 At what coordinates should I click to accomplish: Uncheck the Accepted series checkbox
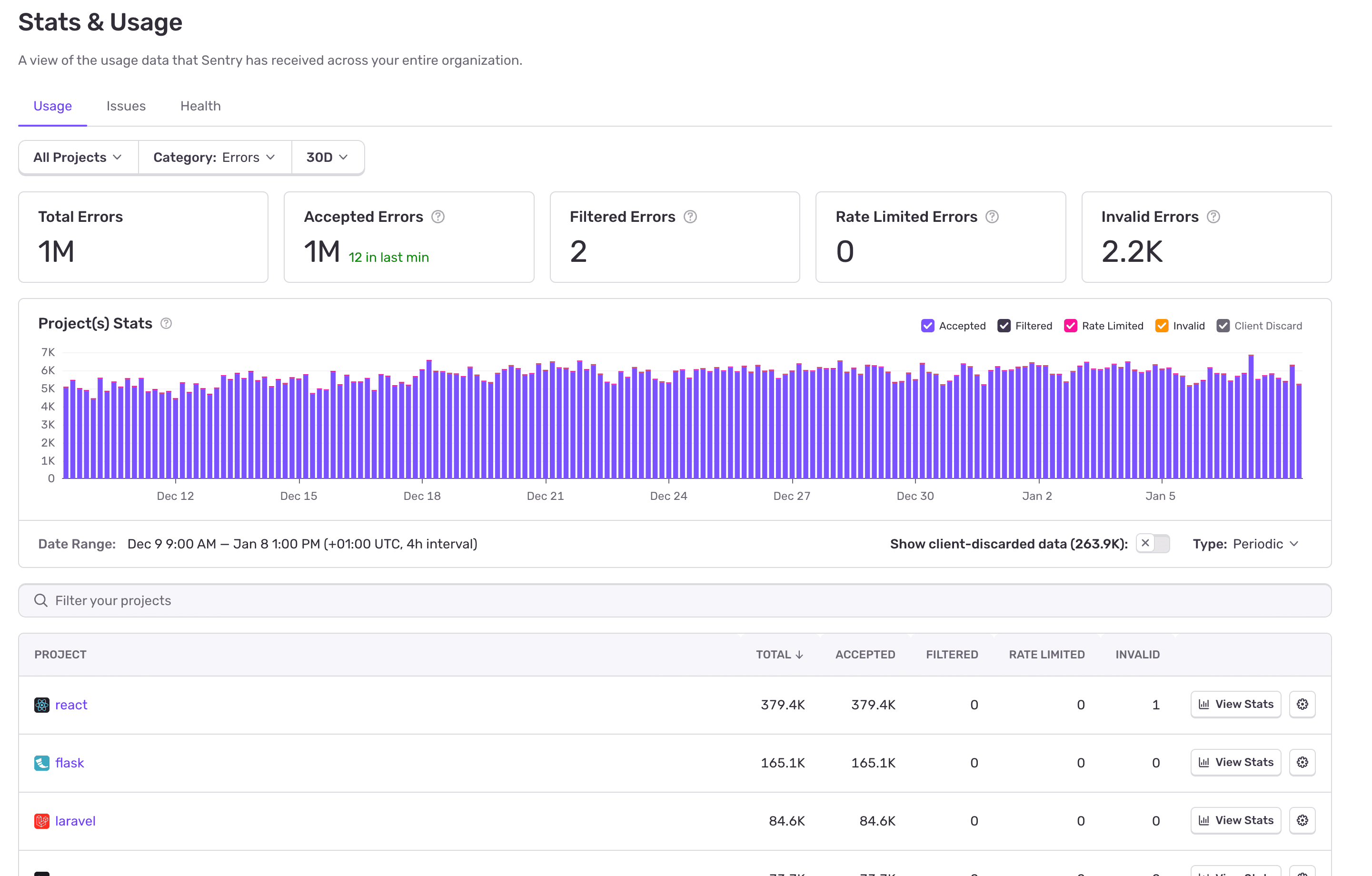point(927,326)
